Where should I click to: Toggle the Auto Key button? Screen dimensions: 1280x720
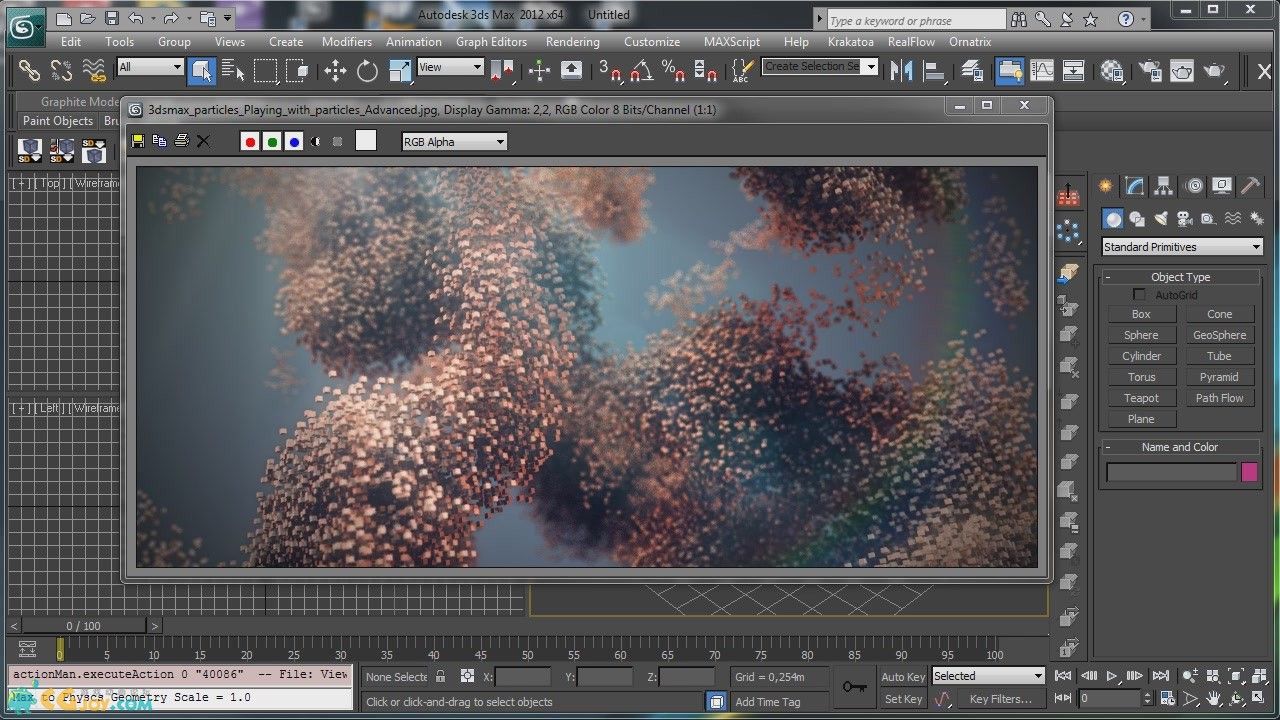[x=904, y=677]
